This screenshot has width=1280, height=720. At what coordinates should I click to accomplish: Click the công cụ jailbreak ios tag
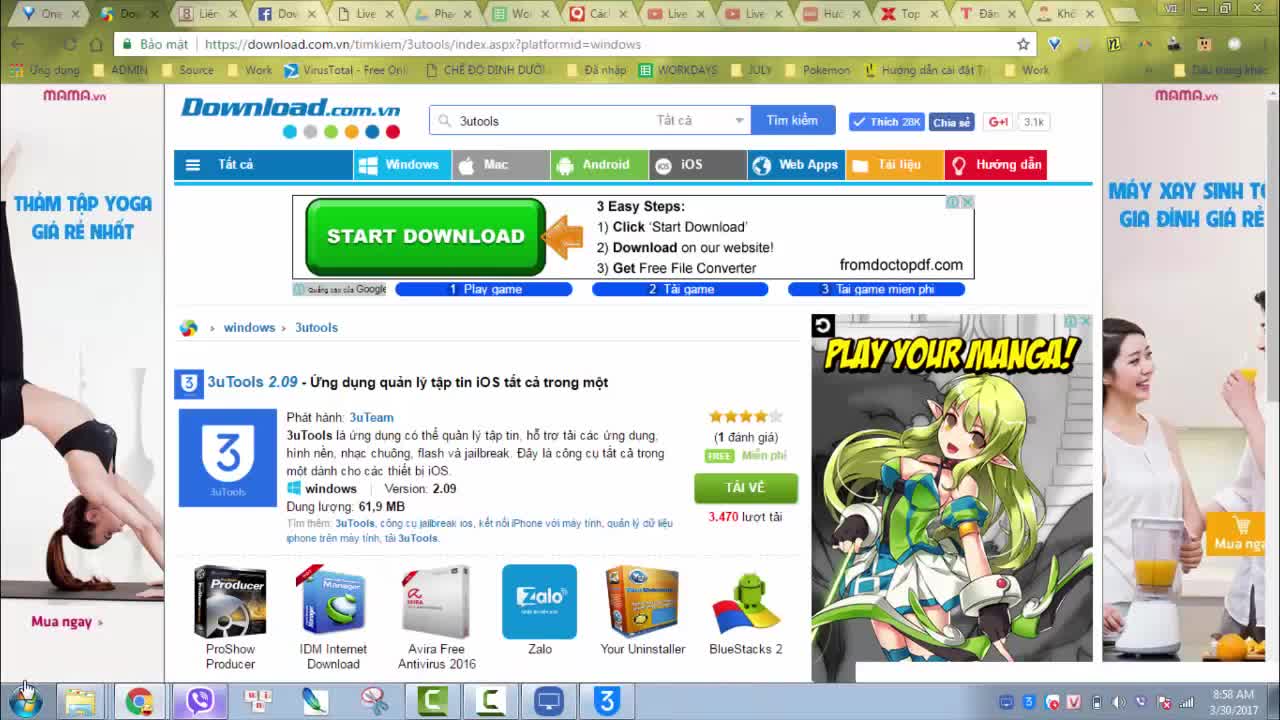(426, 524)
